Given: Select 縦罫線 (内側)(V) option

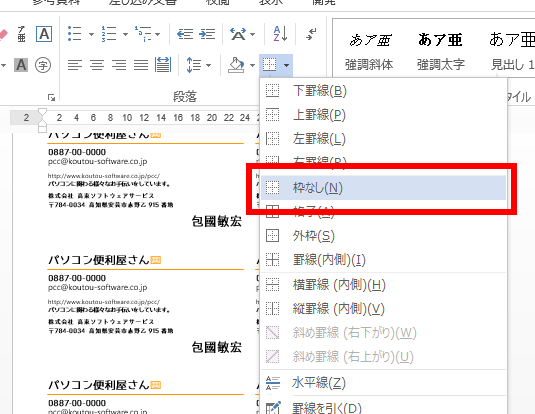Looking at the screenshot, I should (383, 309).
